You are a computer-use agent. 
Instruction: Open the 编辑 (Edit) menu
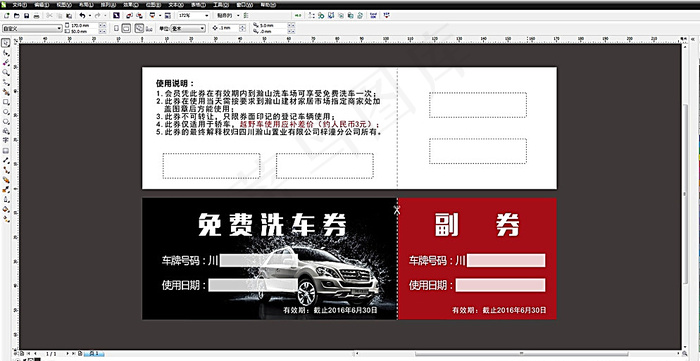(x=42, y=5)
